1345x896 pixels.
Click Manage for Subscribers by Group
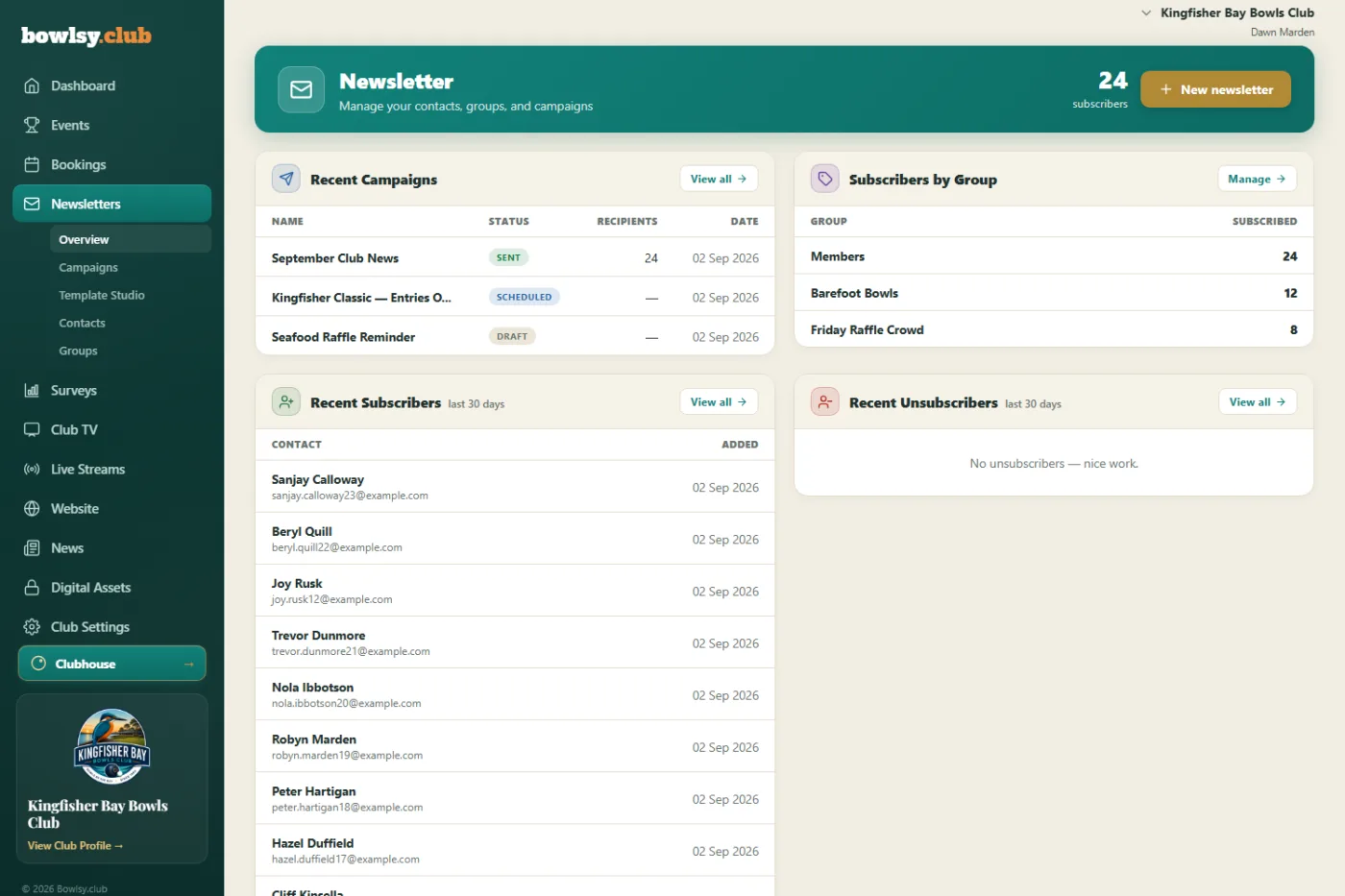tap(1257, 179)
